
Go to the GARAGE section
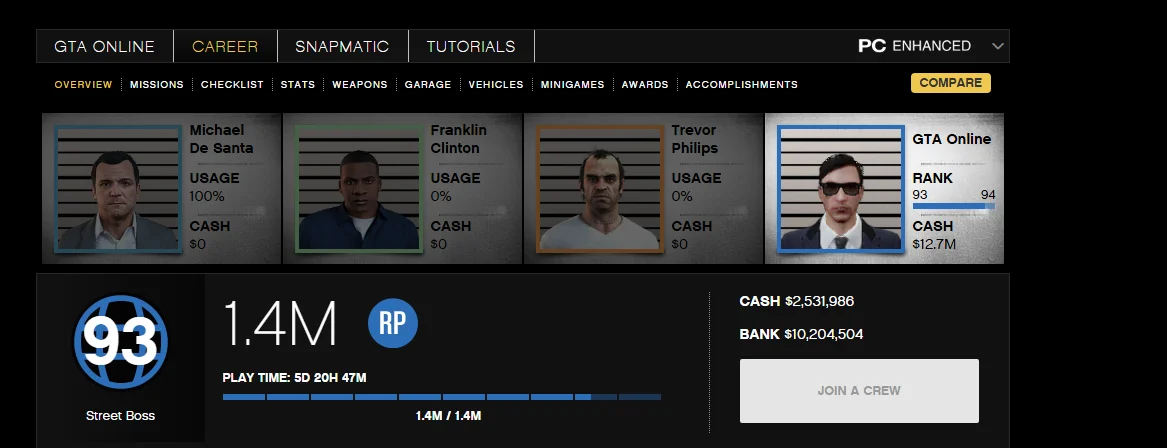pyautogui.click(x=428, y=85)
